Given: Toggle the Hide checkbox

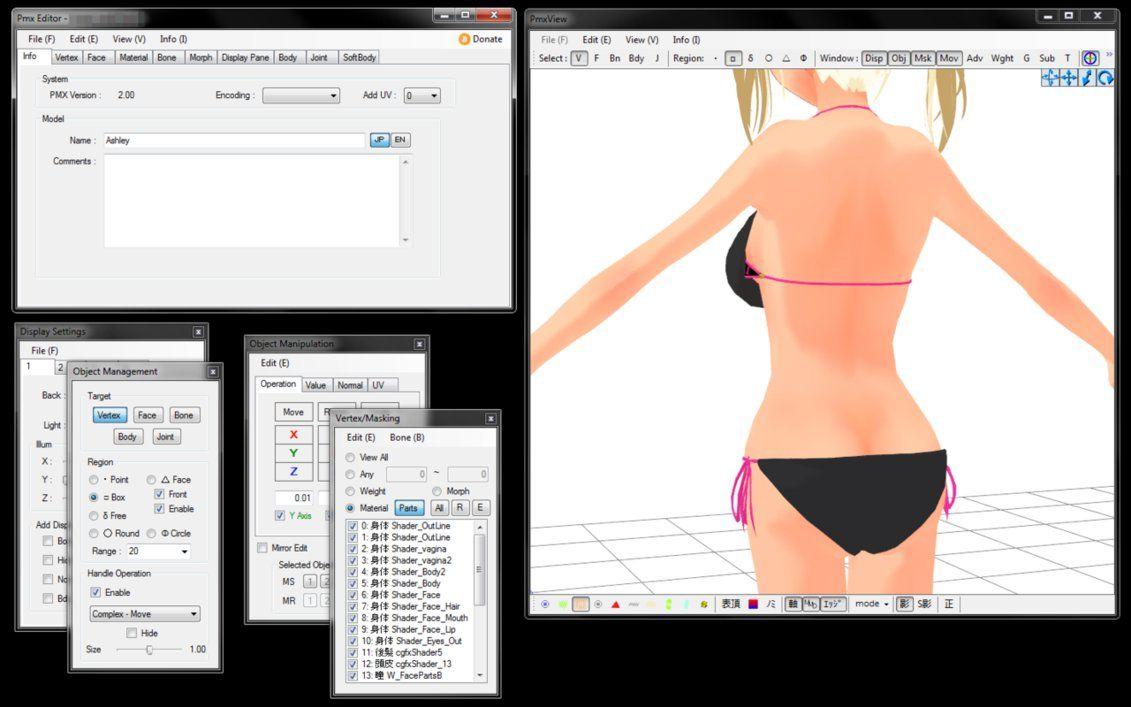Looking at the screenshot, I should (131, 633).
